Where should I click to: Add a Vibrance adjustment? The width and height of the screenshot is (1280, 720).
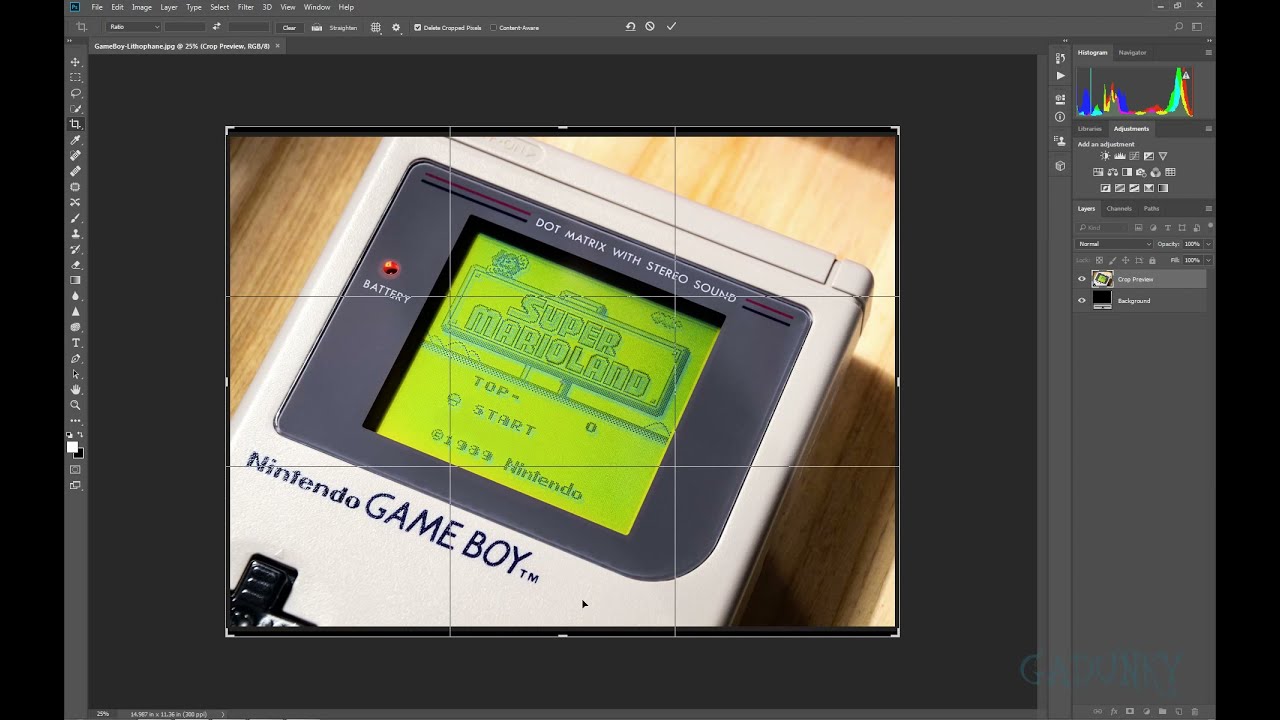point(1163,156)
